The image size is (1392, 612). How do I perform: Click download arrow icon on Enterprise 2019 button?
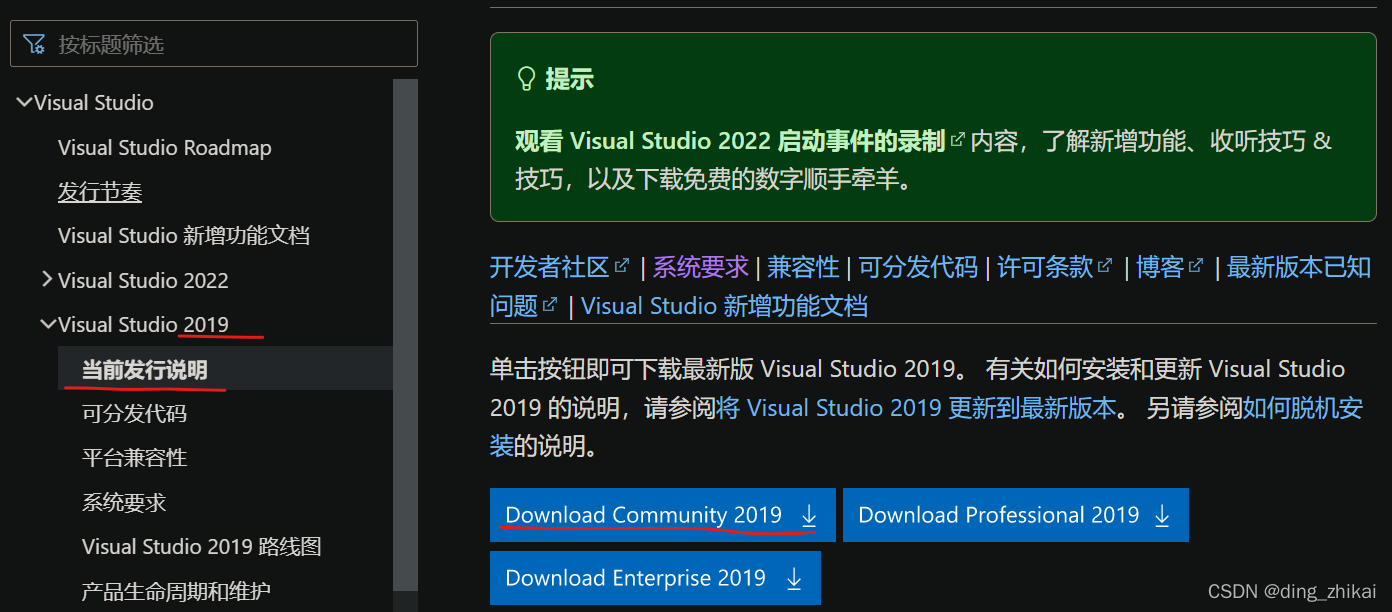(794, 578)
